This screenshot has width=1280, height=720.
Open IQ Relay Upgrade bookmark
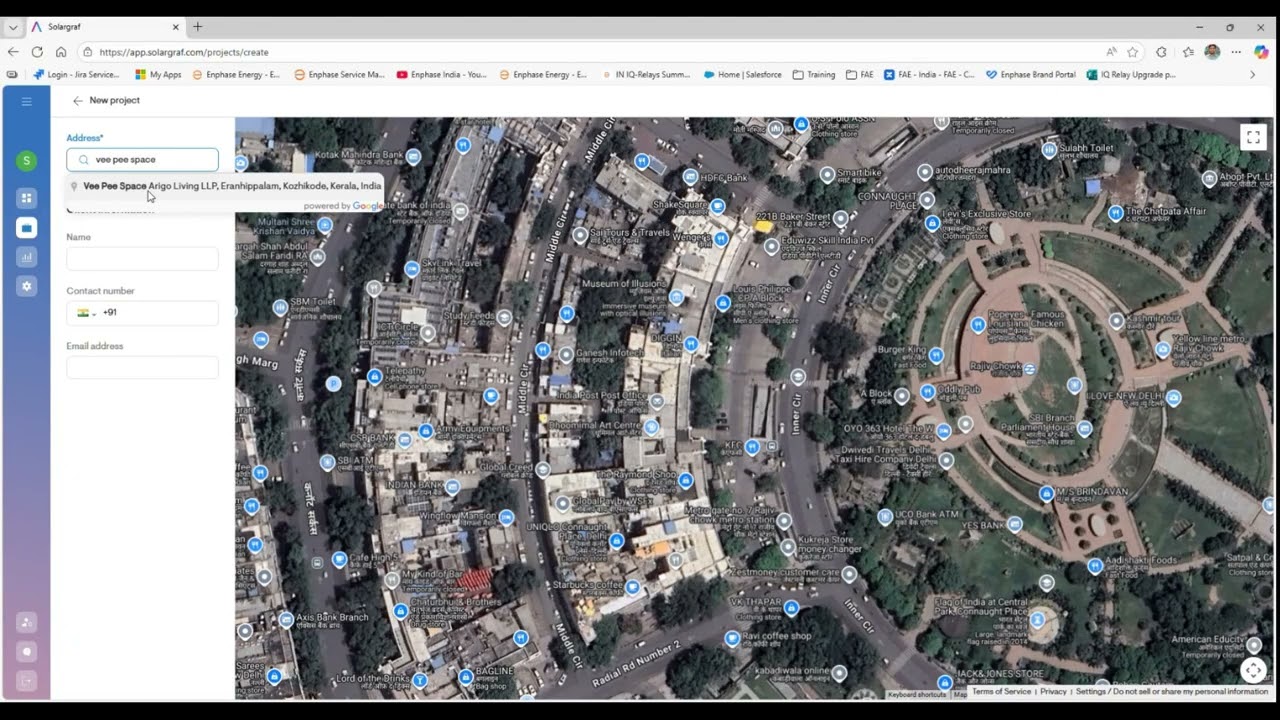[1131, 74]
